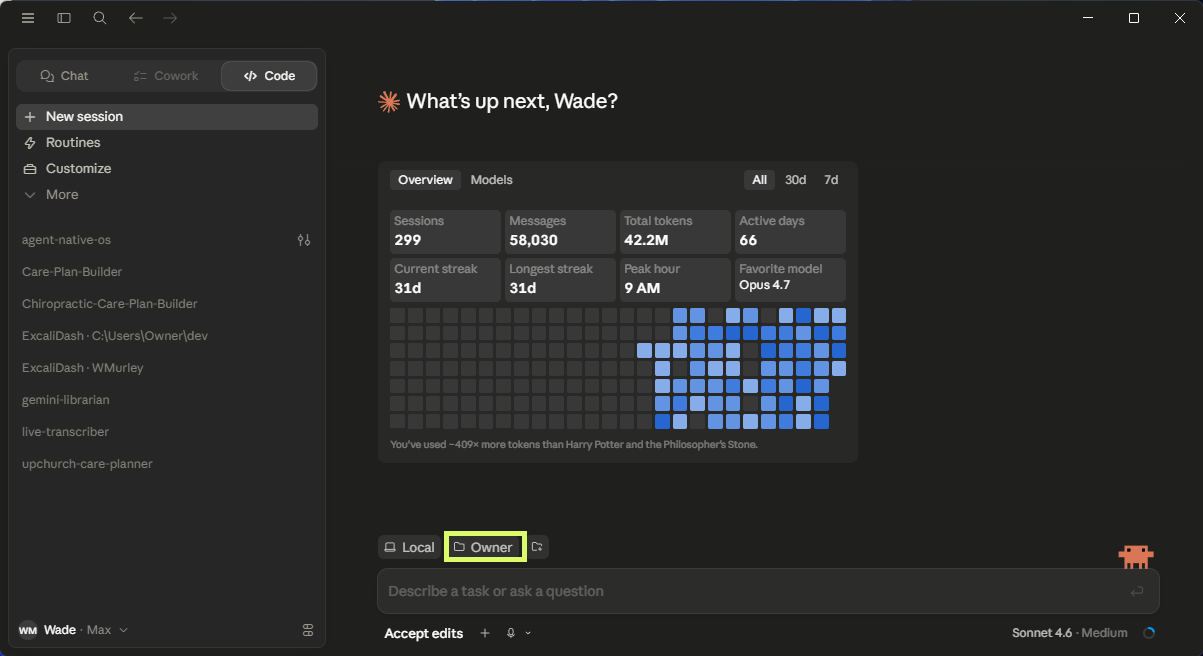Click the orange starburst logo
The image size is (1203, 656).
pyautogui.click(x=388, y=101)
